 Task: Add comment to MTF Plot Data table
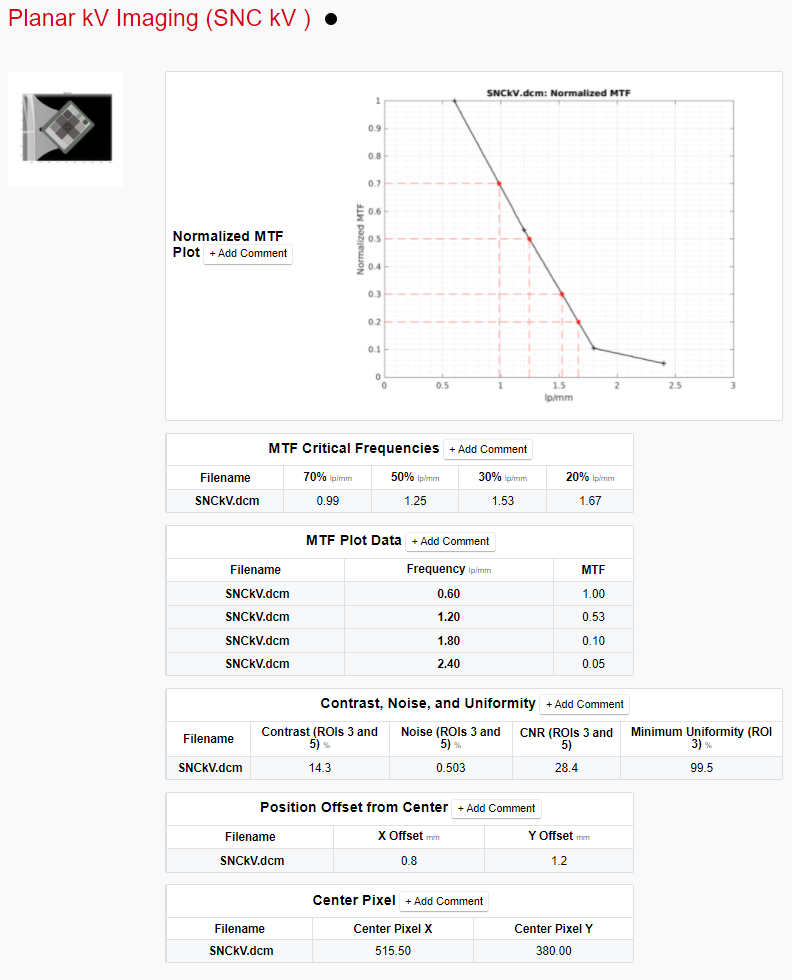pos(450,541)
